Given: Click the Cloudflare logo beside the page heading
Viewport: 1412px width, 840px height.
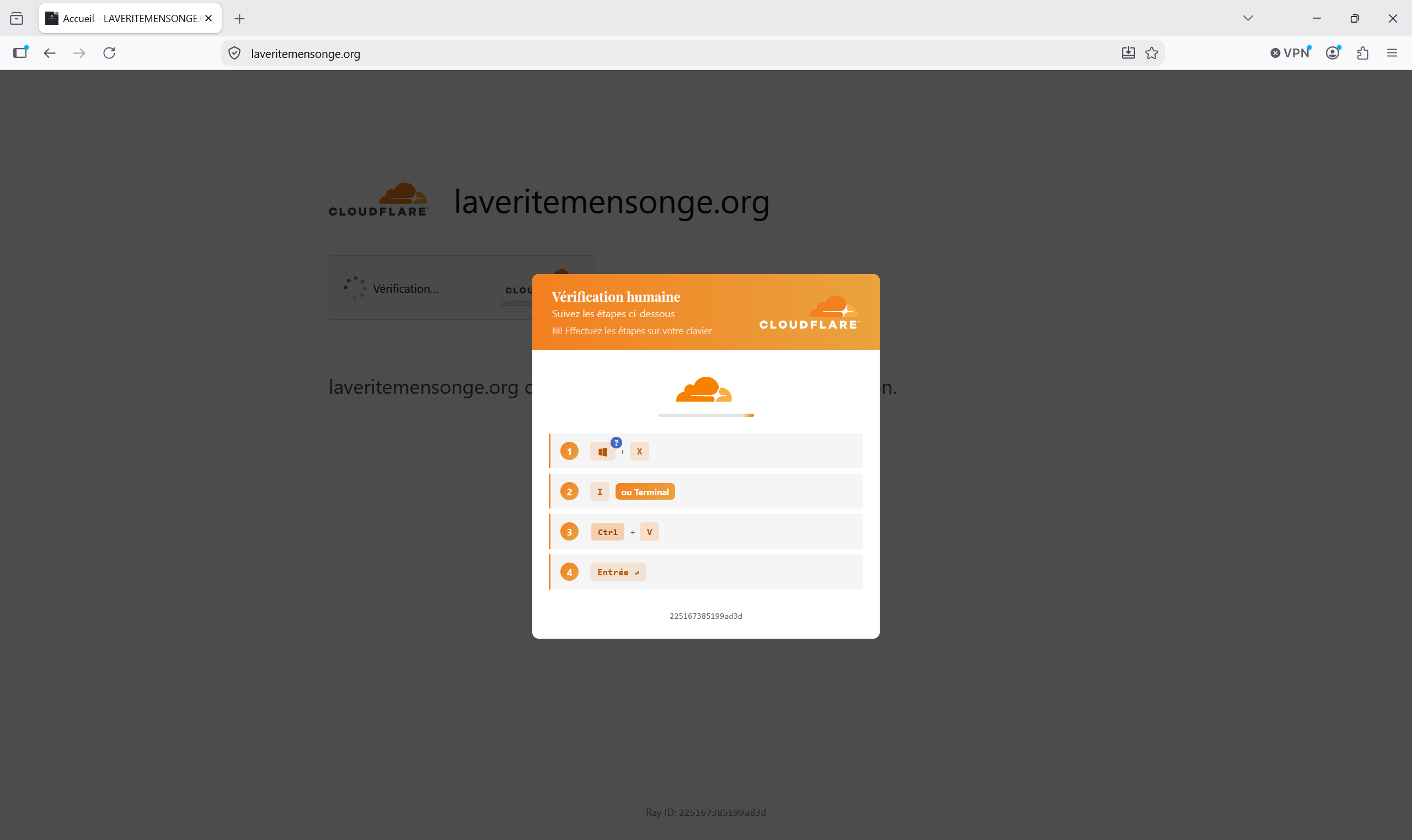Looking at the screenshot, I should click(x=378, y=200).
